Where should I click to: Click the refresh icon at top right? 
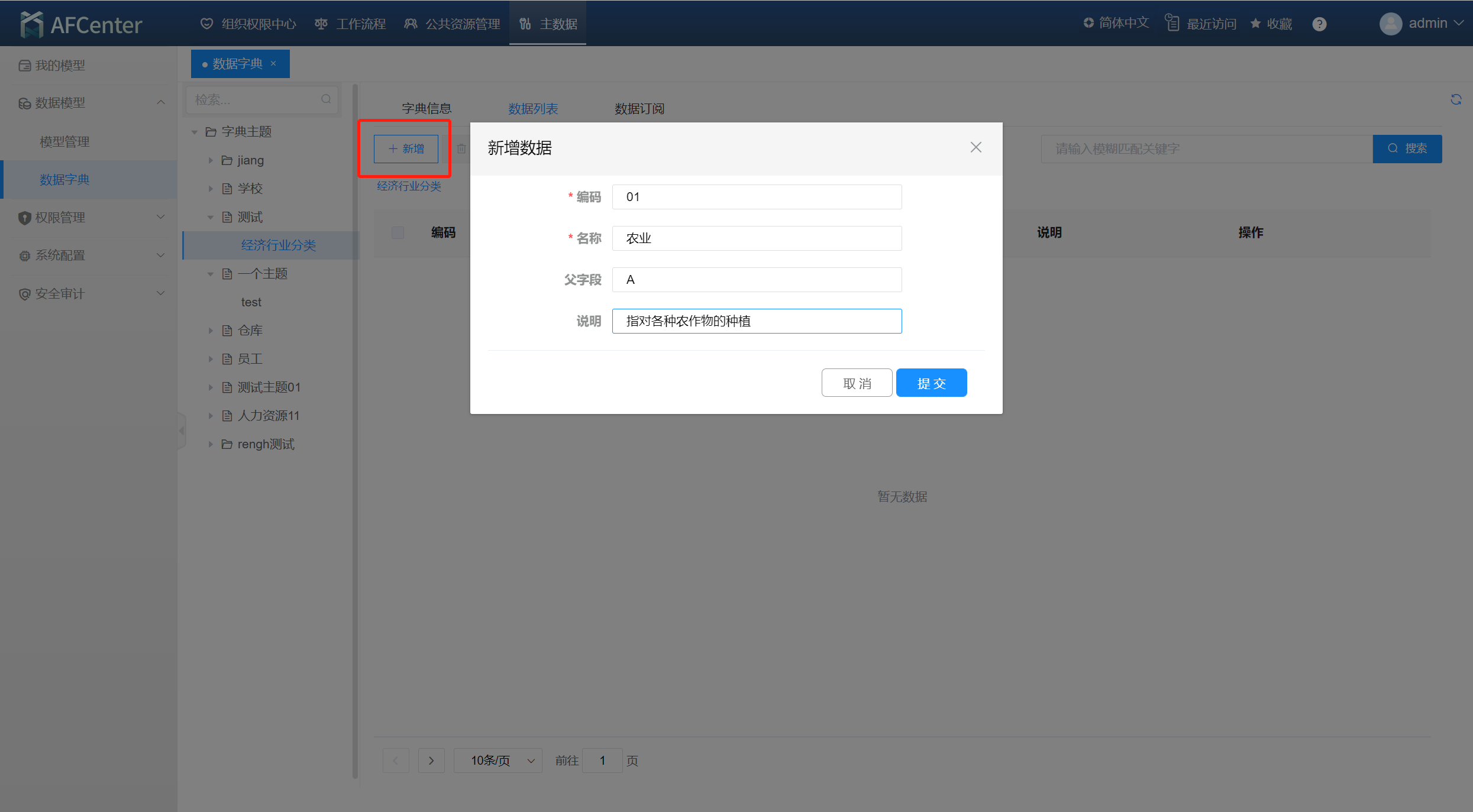coord(1456,99)
